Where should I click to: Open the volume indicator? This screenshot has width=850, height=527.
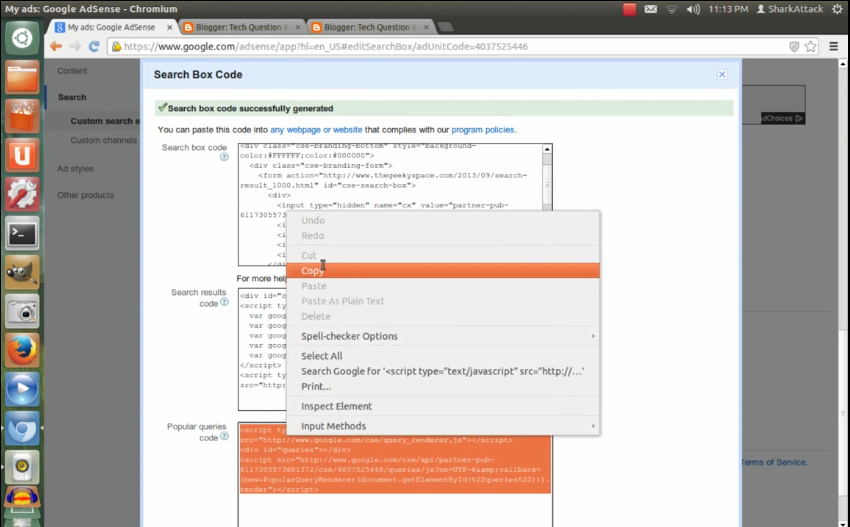(693, 9)
